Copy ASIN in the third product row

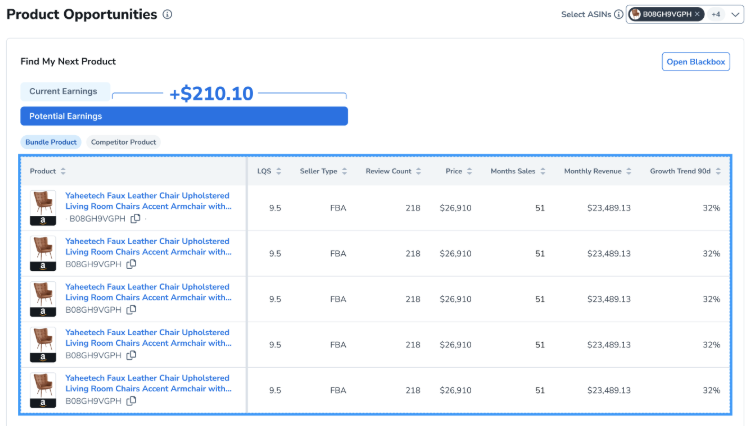pyautogui.click(x=131, y=310)
